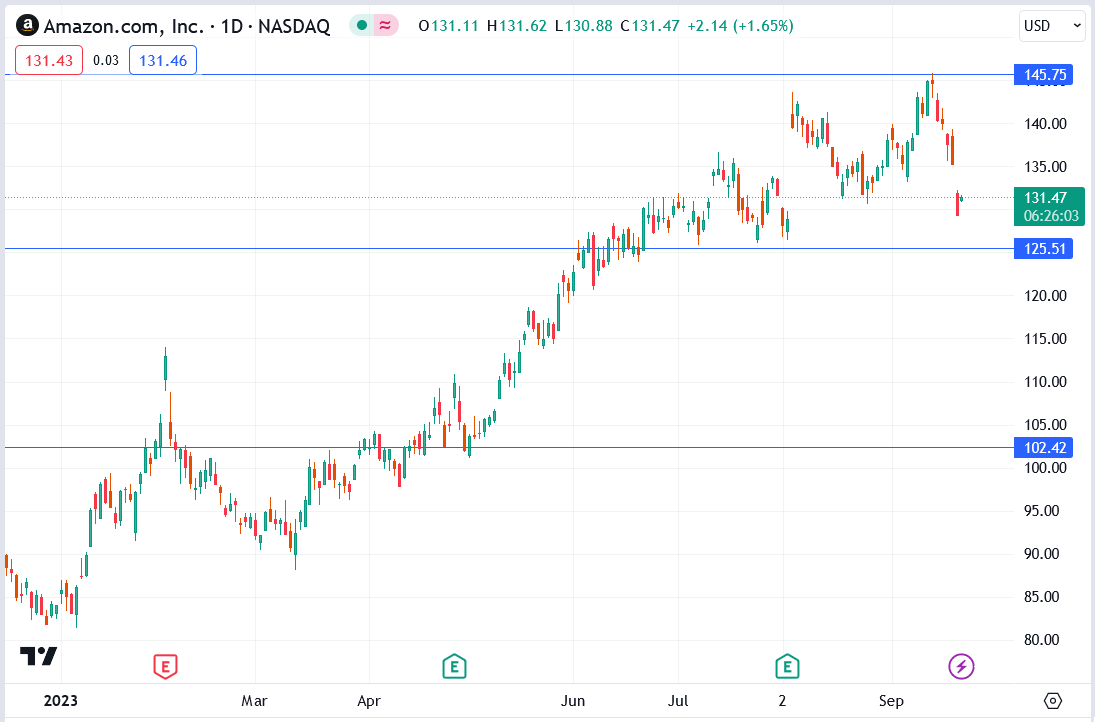Click the 06:26:03 countdown timer
1095x722 pixels.
coord(1051,216)
